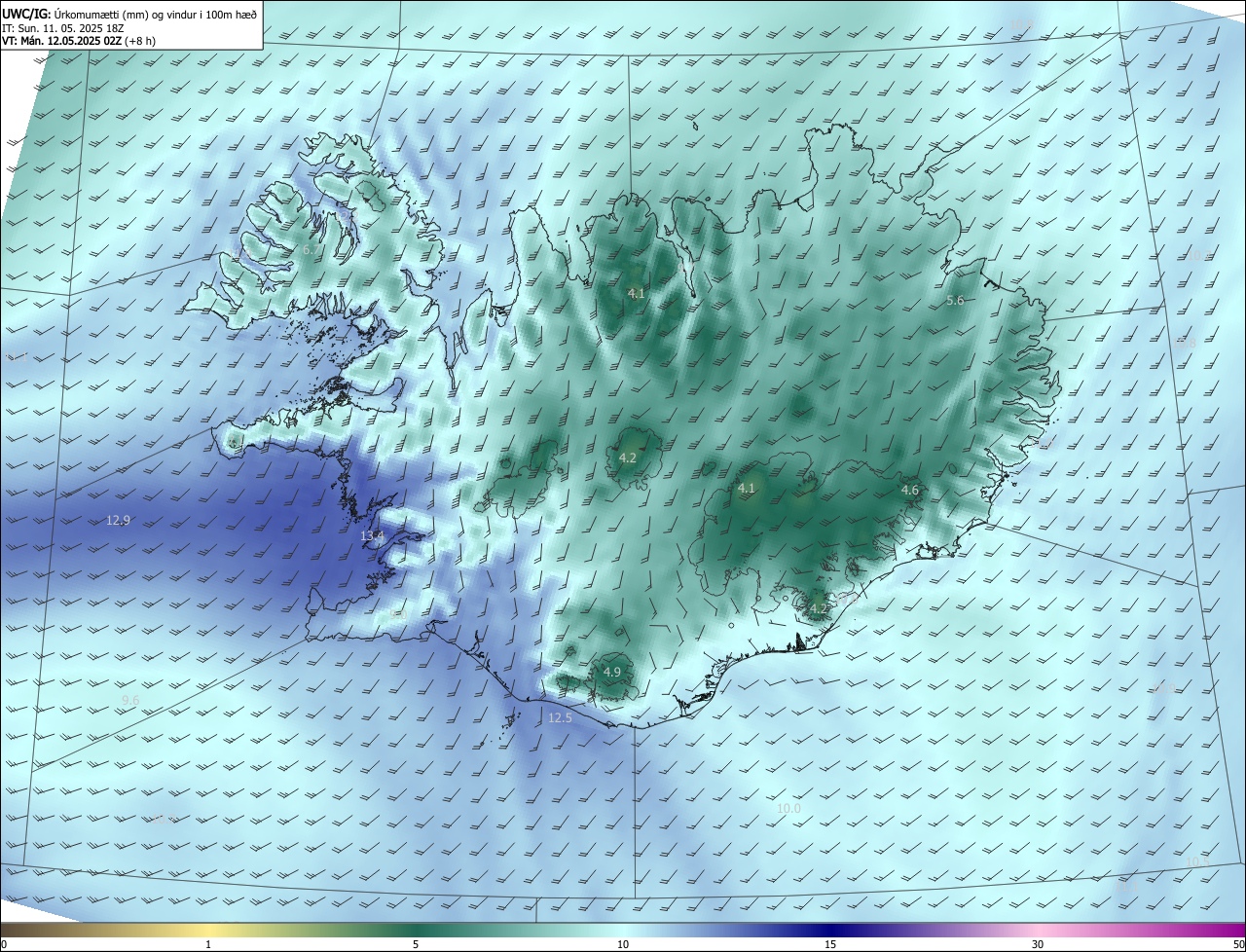
Task: Select the 13.4 precipitable water value
Action: (373, 536)
